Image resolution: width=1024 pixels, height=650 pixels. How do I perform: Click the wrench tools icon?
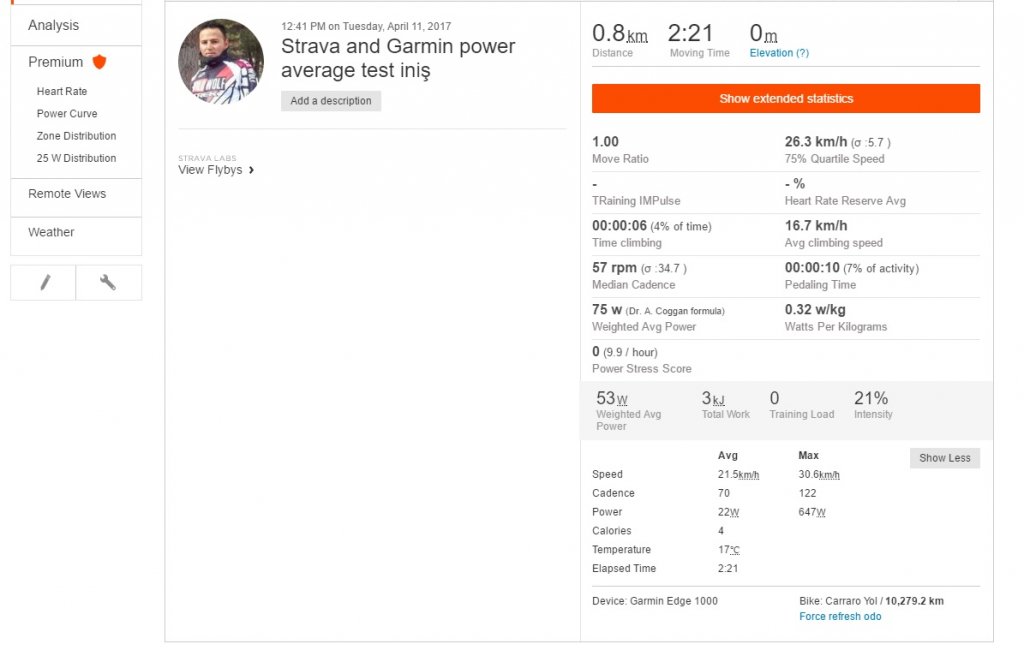(x=108, y=283)
